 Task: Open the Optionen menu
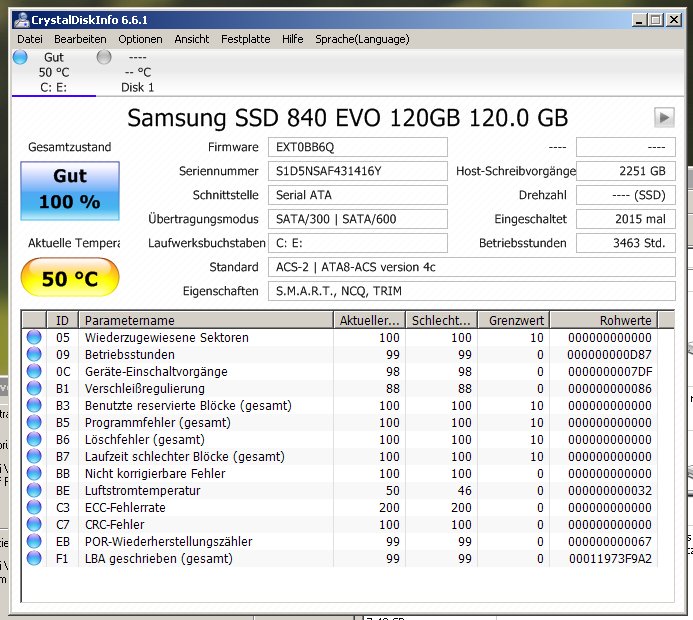point(140,39)
